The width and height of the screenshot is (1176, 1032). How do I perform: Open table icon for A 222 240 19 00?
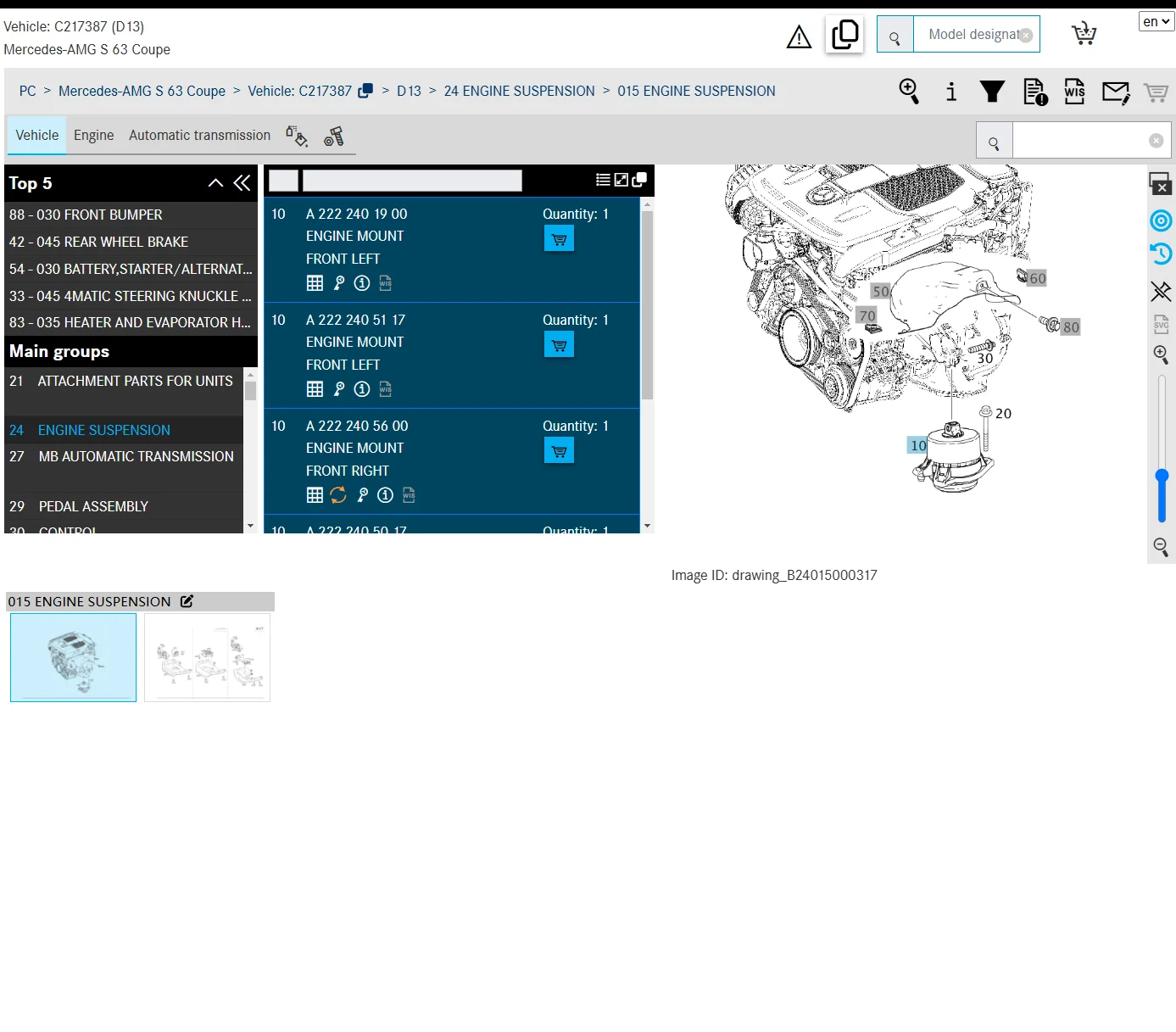315,283
